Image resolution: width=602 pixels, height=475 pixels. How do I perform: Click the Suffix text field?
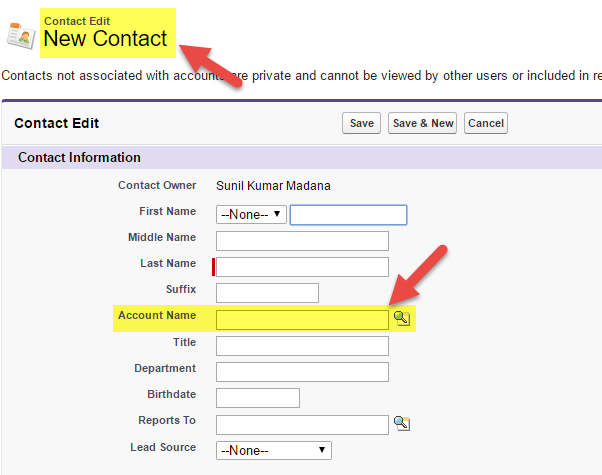point(267,292)
